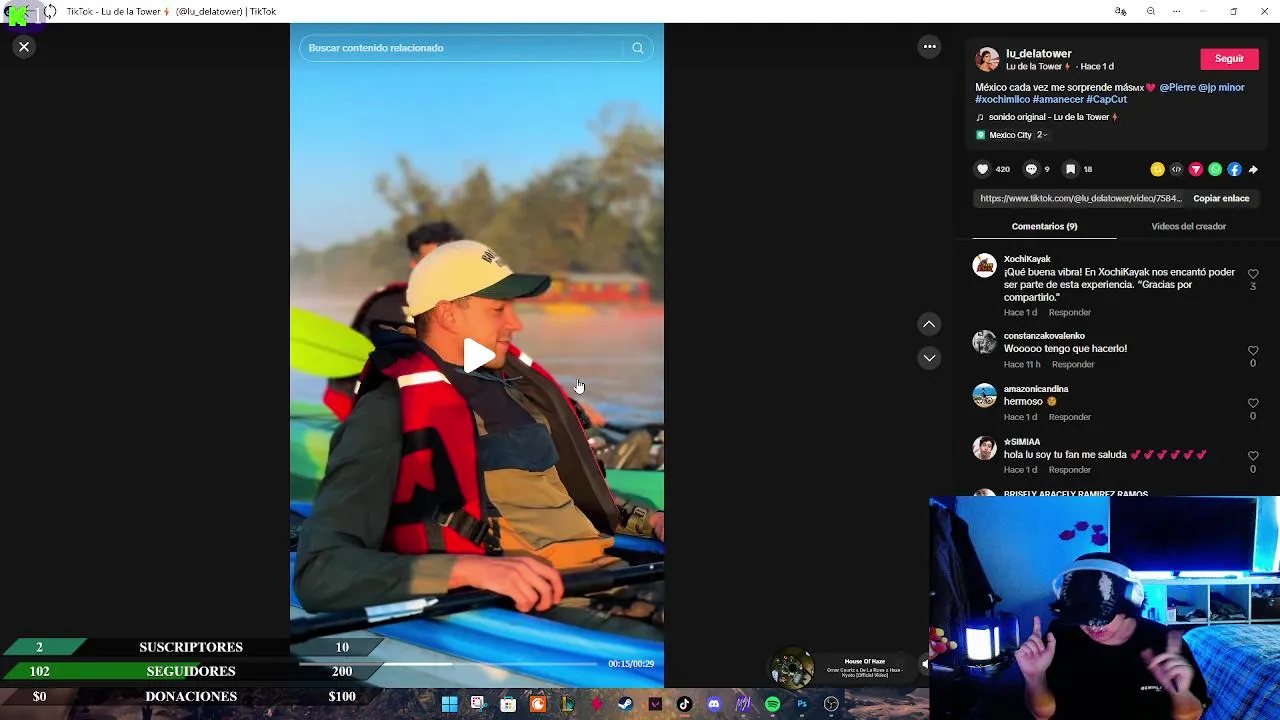
Task: Reply to XochiKayak comment via Responder
Action: click(x=1069, y=313)
